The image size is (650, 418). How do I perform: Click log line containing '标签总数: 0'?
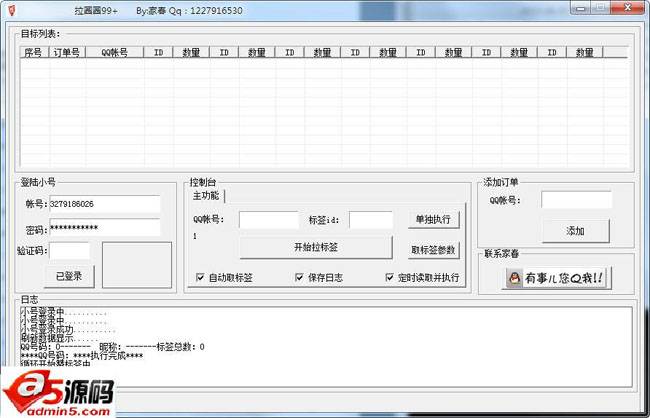(112, 347)
